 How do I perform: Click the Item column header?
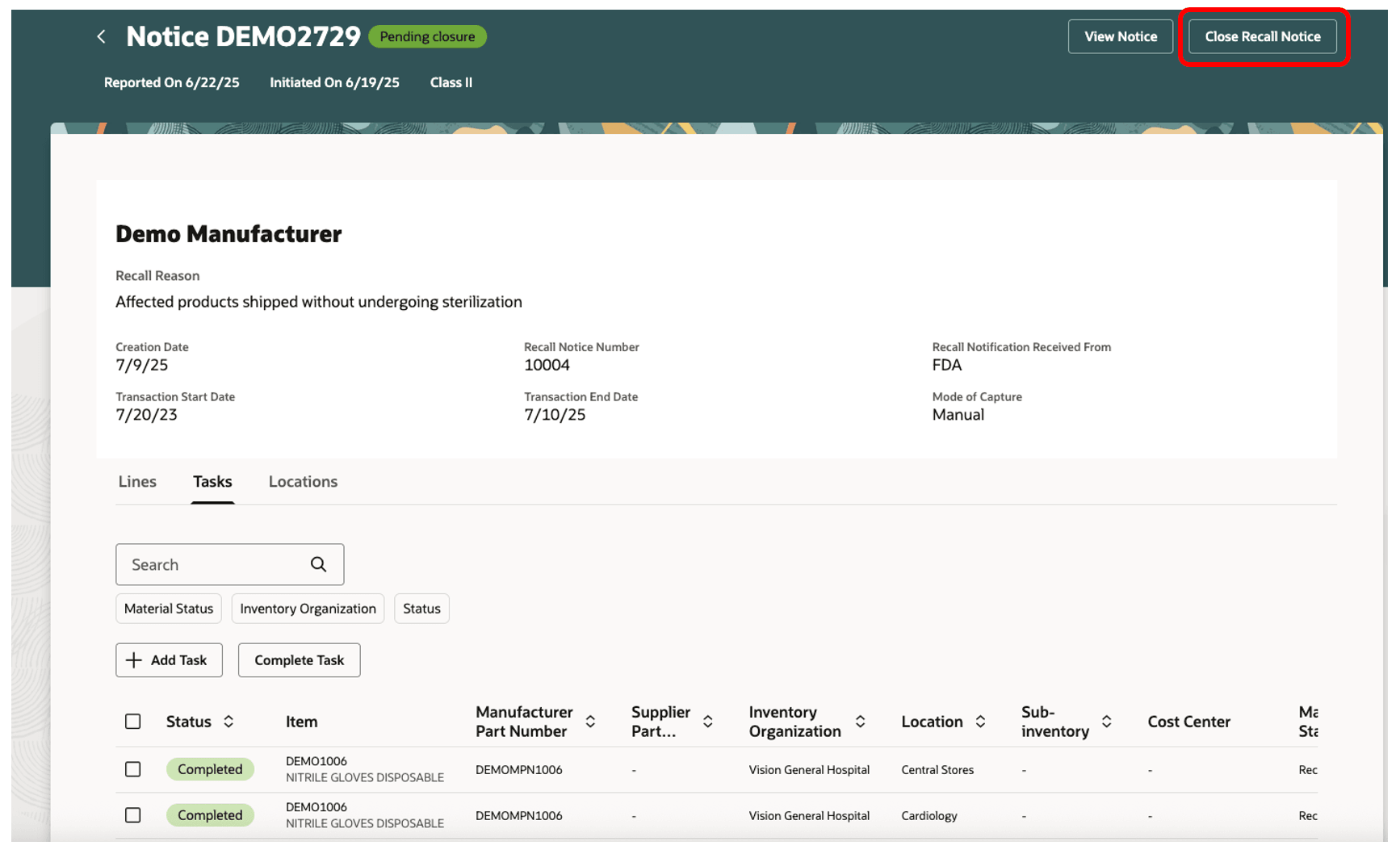coord(301,722)
